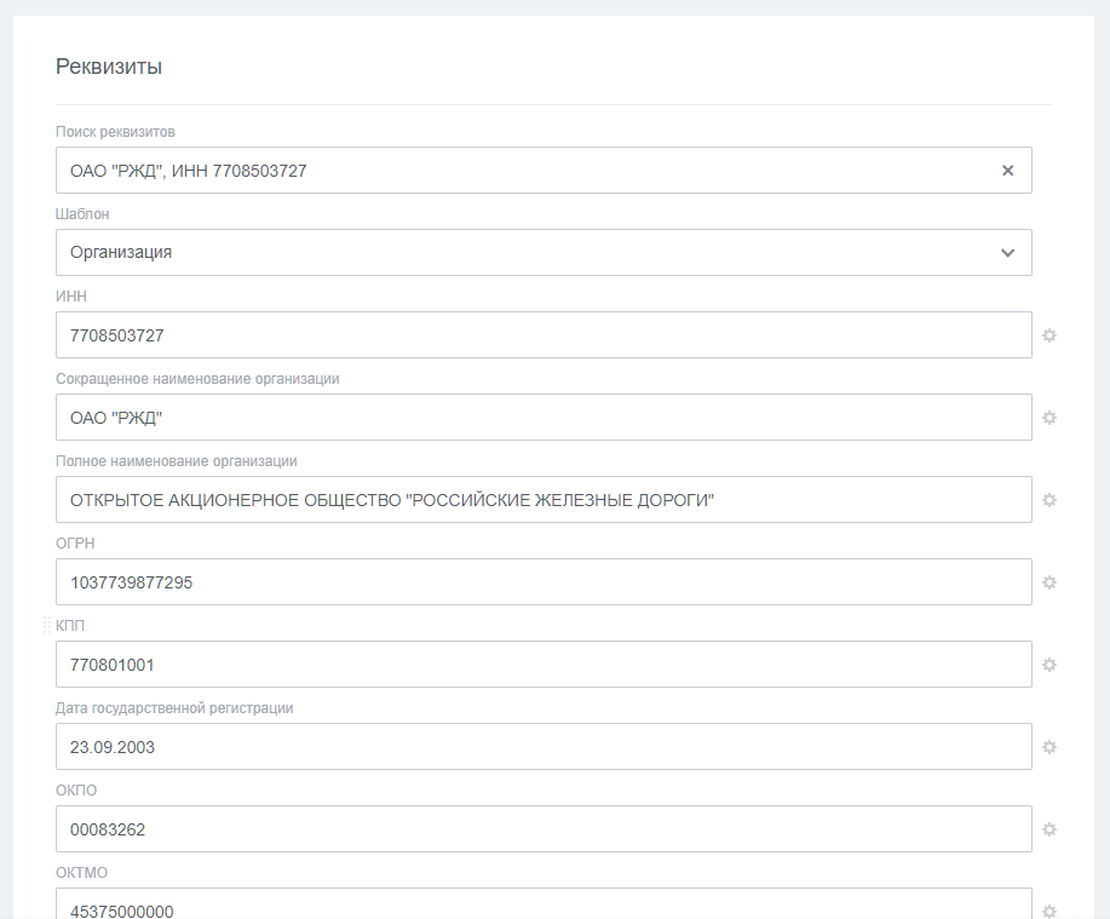Select the ОАО "РЖД" short name field

[544, 418]
